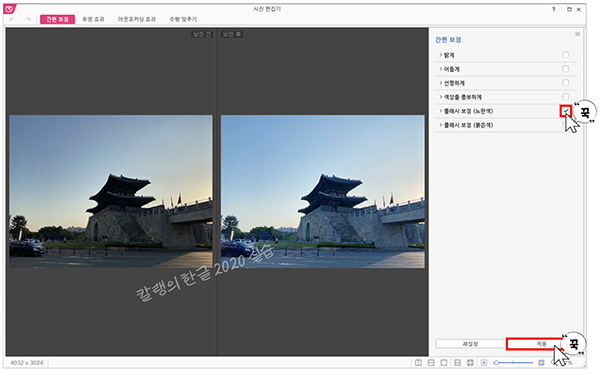Switch to side-by-side comparison view icon

click(418, 362)
